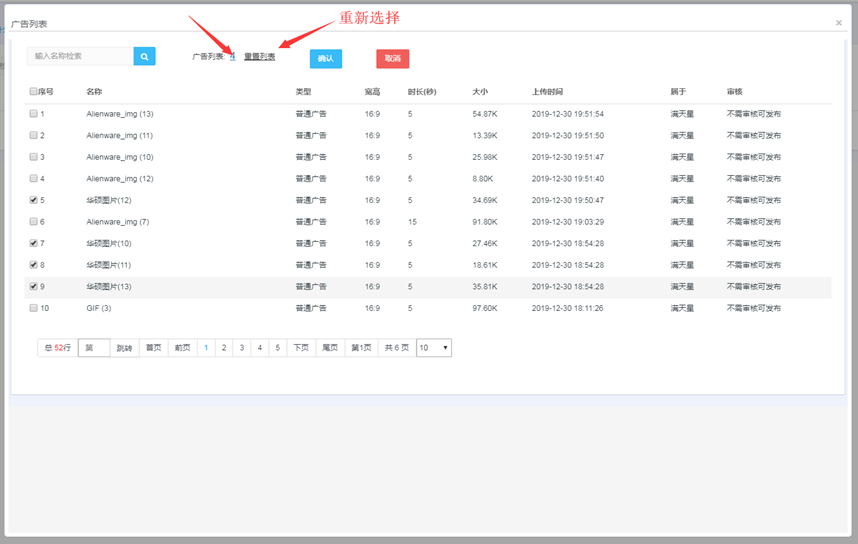
Task: Check the box for row 10 GIF (3)
Action: tap(33, 308)
